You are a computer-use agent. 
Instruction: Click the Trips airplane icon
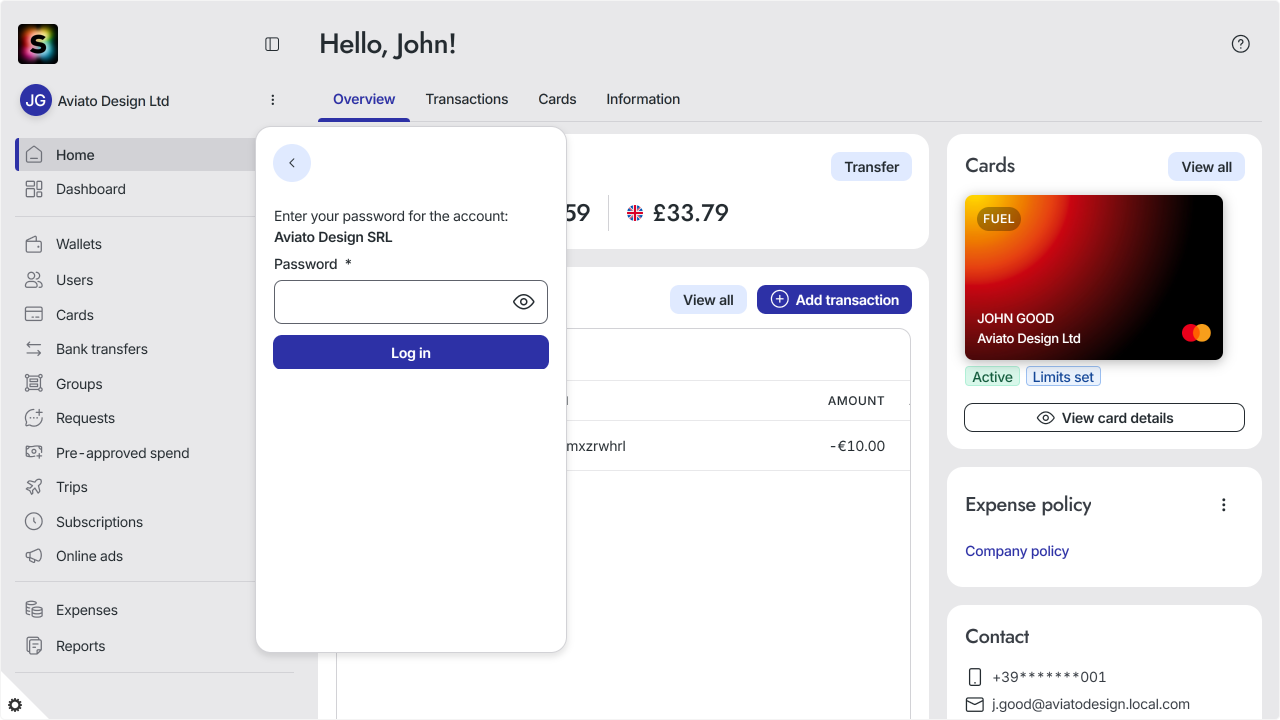[x=34, y=487]
